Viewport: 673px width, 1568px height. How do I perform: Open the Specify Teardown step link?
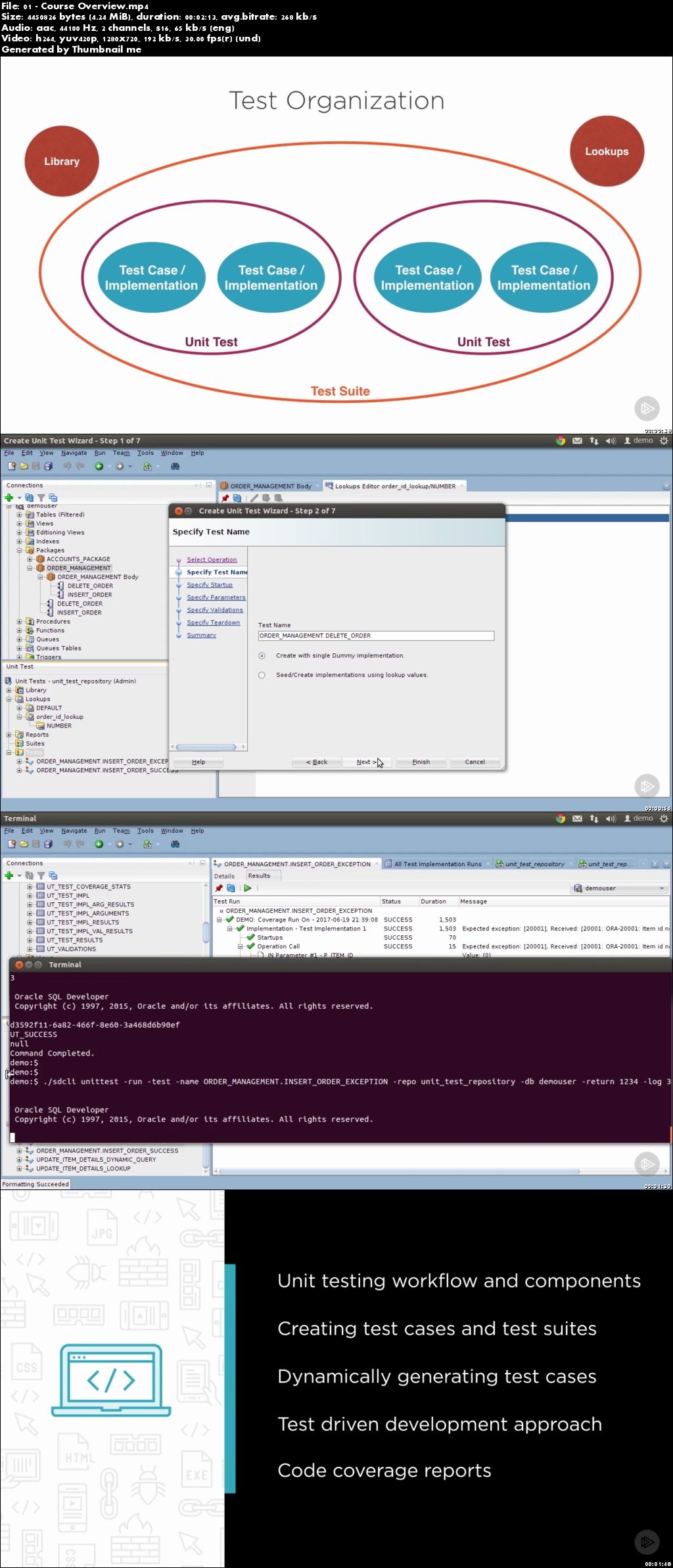pos(213,622)
